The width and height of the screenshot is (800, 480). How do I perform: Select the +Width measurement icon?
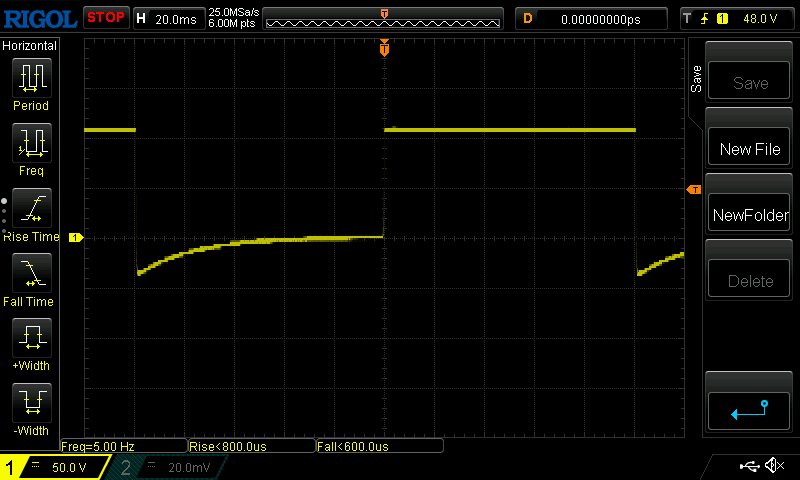coord(32,338)
